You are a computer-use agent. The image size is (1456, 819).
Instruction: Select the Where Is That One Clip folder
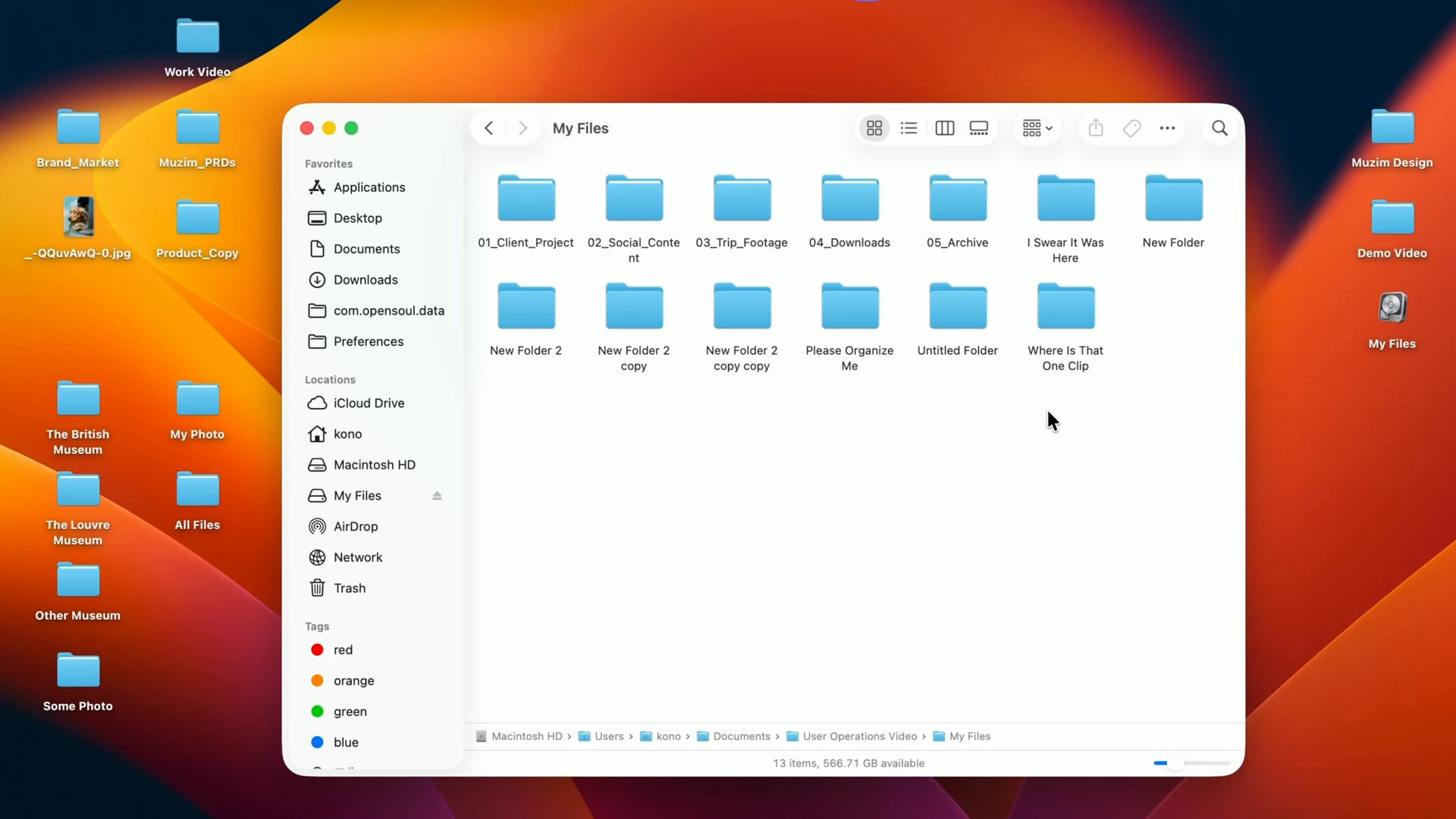(1065, 327)
